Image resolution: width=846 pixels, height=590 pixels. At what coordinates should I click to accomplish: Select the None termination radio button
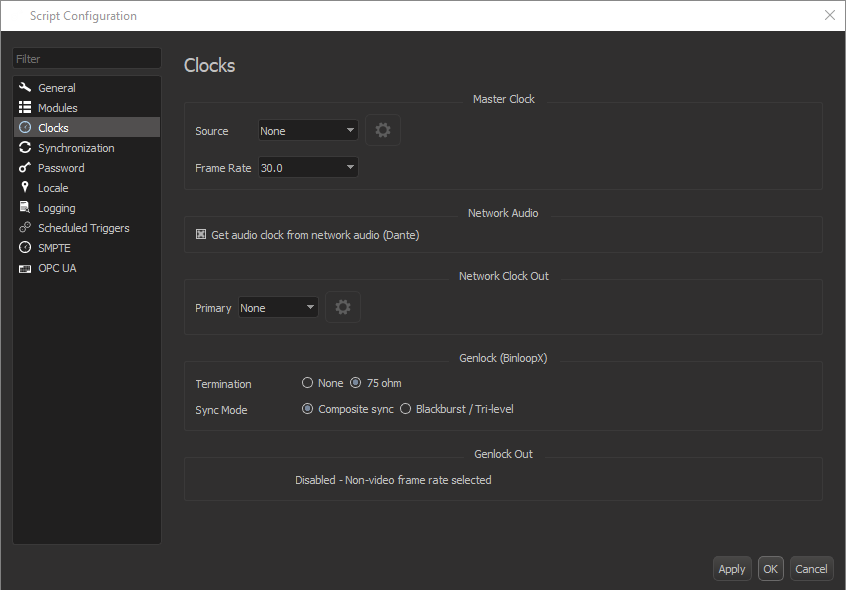(x=307, y=383)
